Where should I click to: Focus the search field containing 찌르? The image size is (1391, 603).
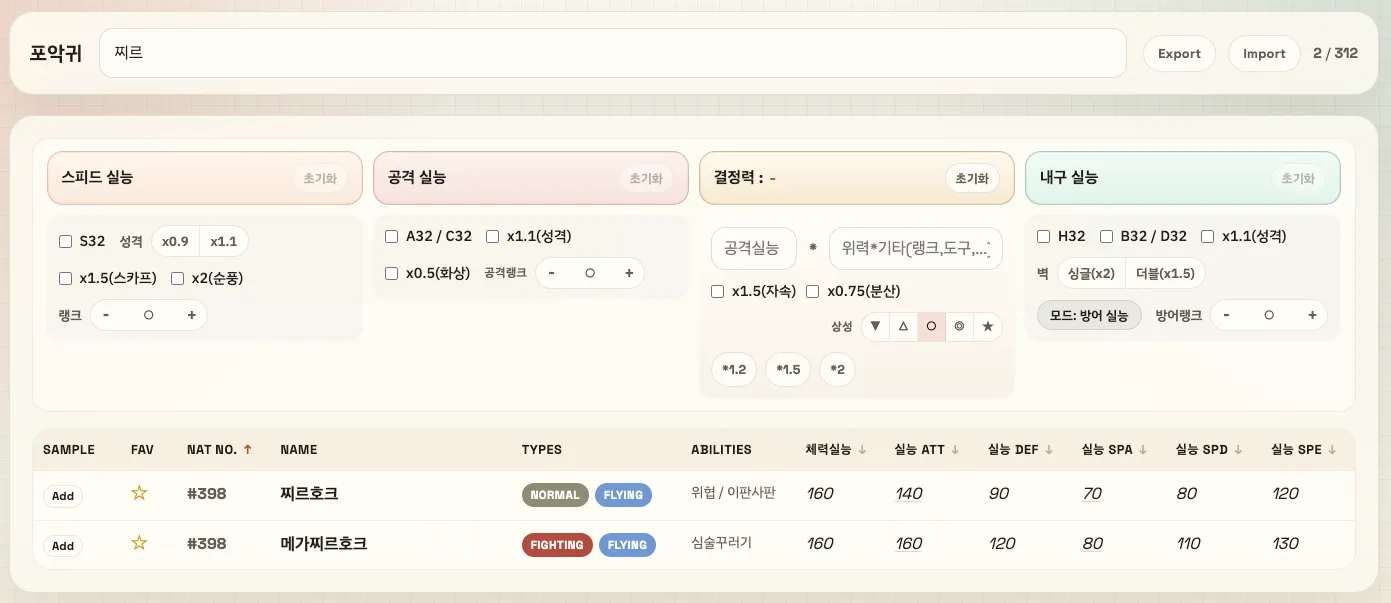point(613,53)
